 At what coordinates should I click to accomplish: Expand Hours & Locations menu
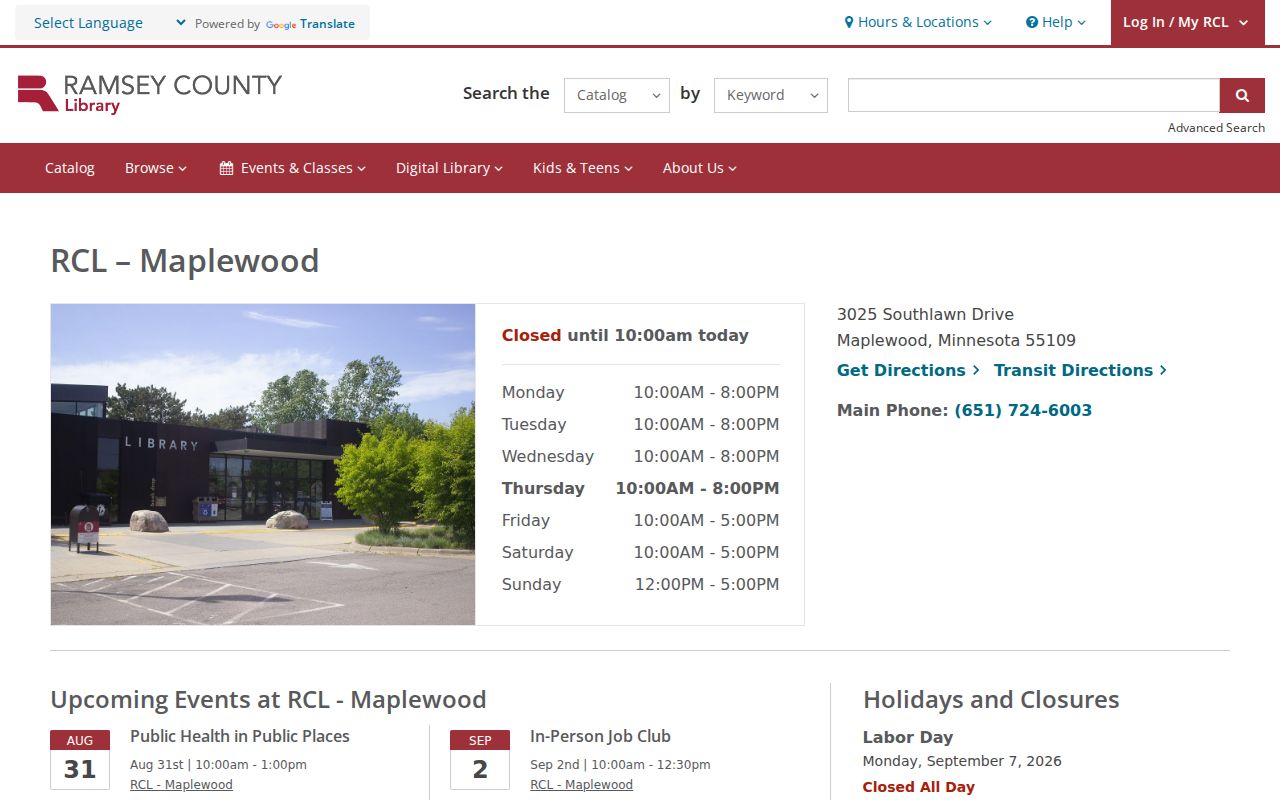point(918,22)
